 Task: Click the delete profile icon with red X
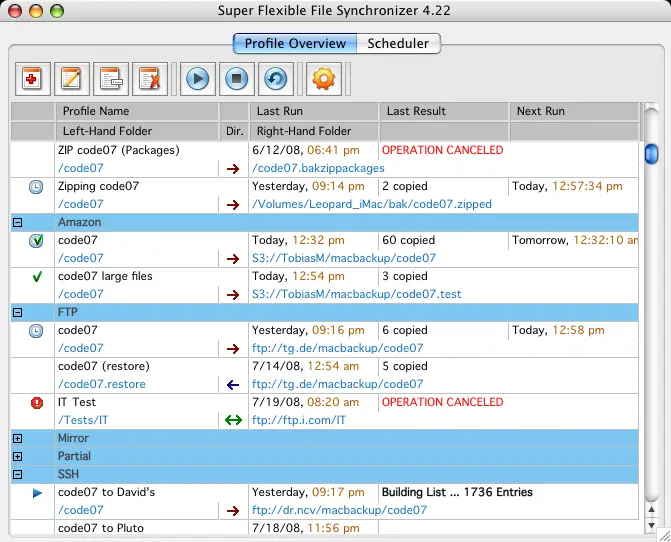(150, 79)
